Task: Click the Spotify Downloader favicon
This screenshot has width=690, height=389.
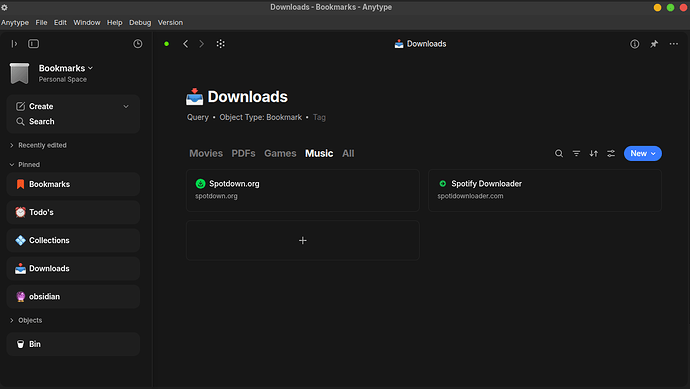Action: coord(443,183)
